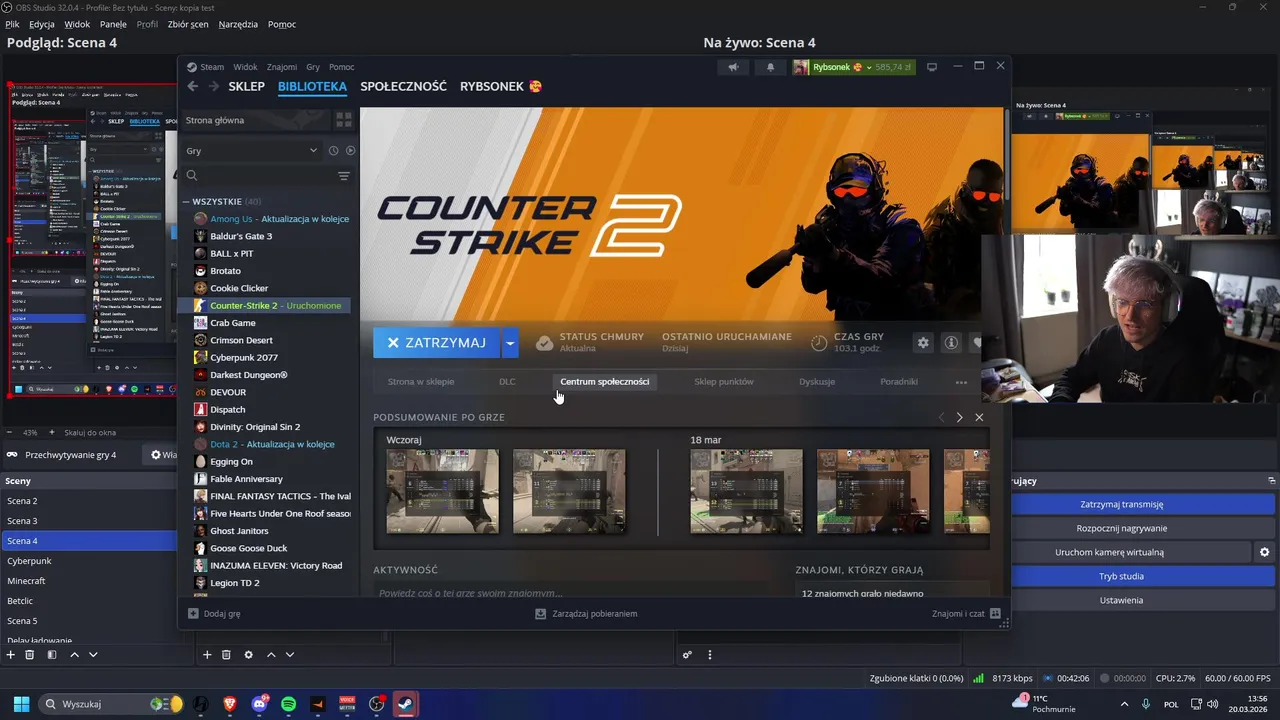
Task: Open Counter-Strike 2 settings gear
Action: click(923, 343)
